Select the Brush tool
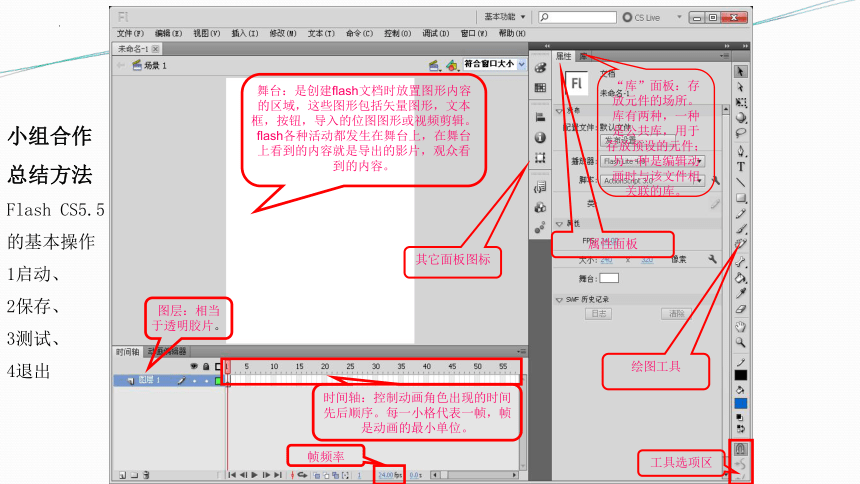The image size is (860, 484). [740, 229]
